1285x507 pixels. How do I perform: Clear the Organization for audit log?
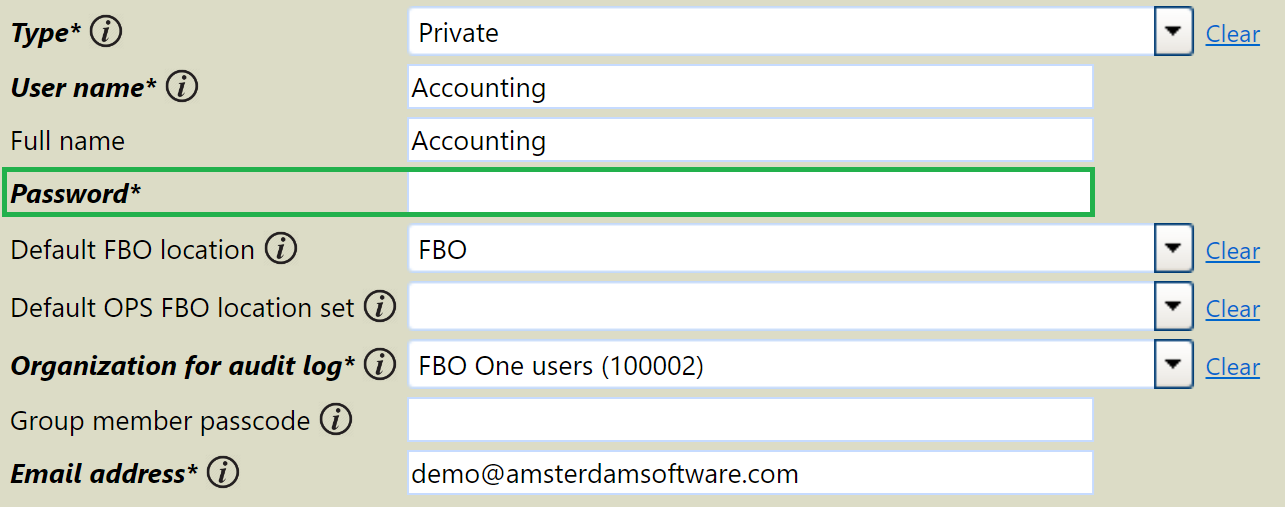[1232, 367]
